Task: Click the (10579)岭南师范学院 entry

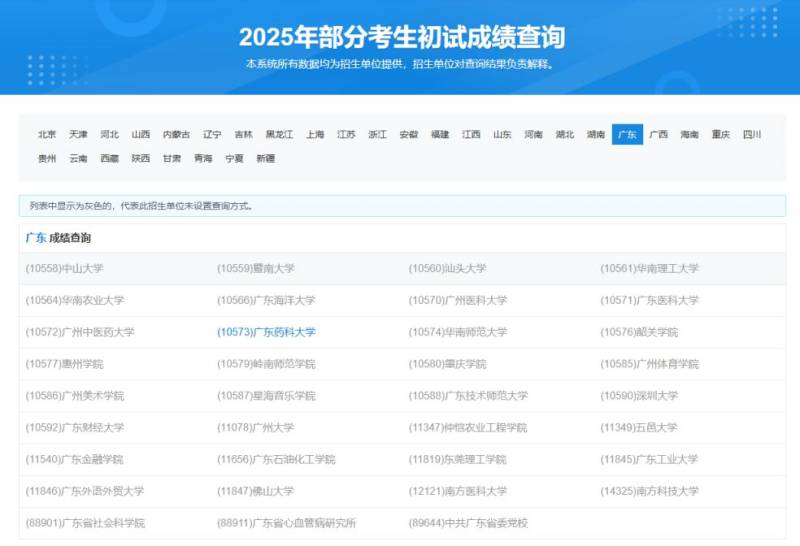Action: coord(266,364)
